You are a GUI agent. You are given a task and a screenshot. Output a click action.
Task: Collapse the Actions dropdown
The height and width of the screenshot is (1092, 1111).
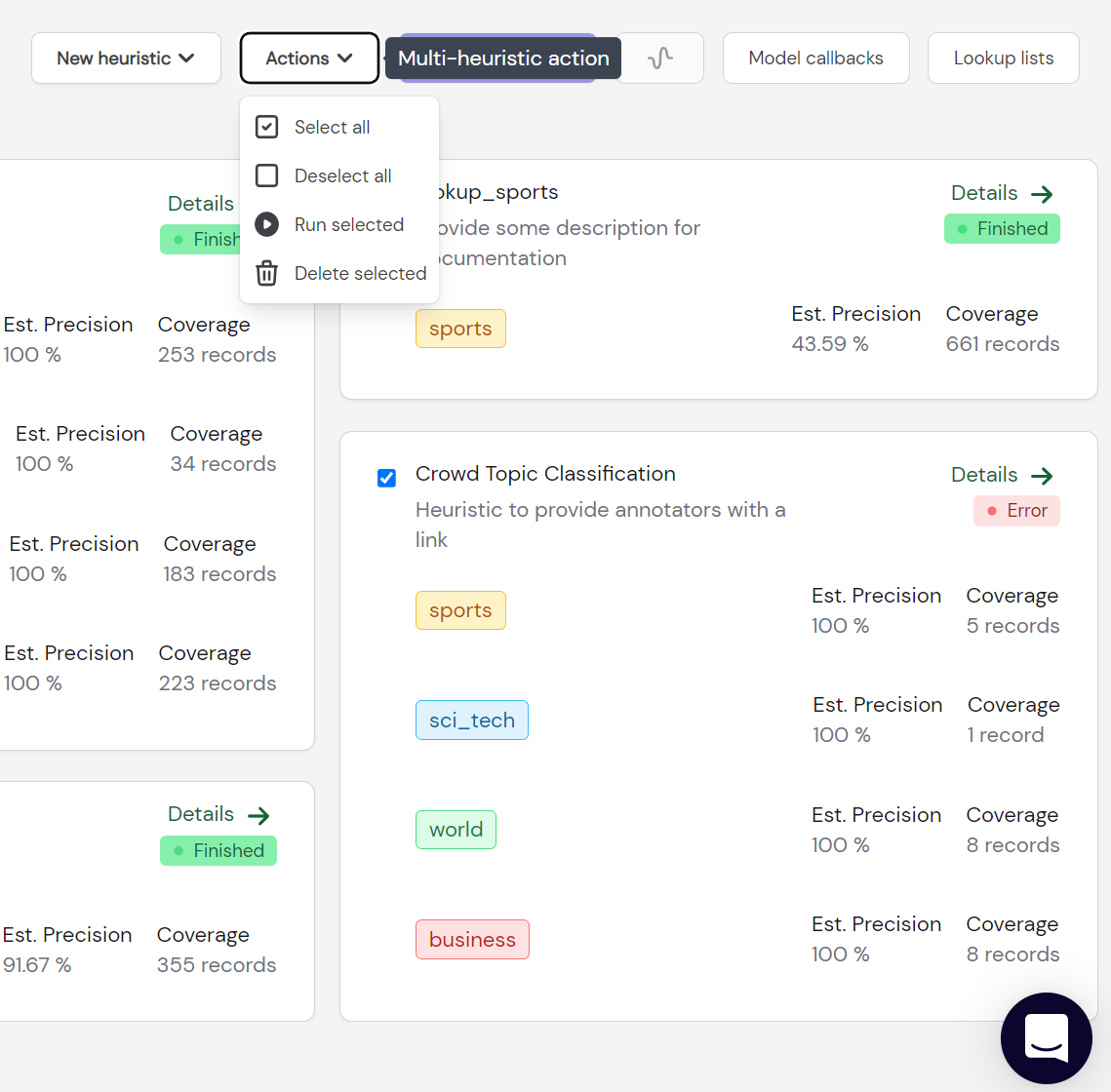coord(309,58)
